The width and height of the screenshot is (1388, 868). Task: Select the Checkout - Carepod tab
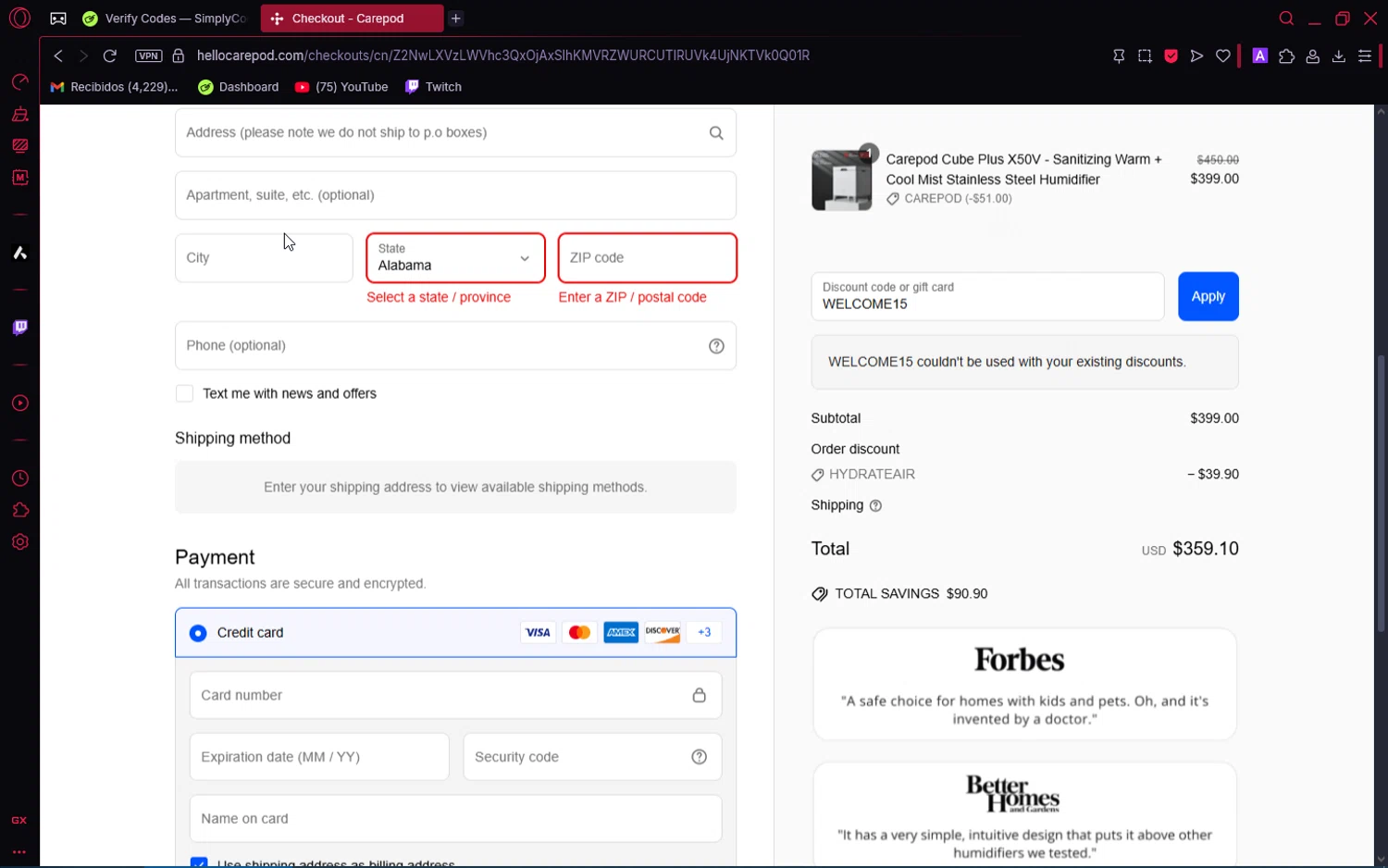[x=352, y=19]
